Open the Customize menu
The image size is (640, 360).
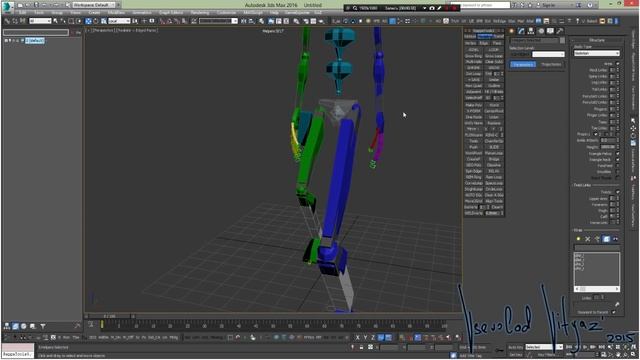(226, 13)
